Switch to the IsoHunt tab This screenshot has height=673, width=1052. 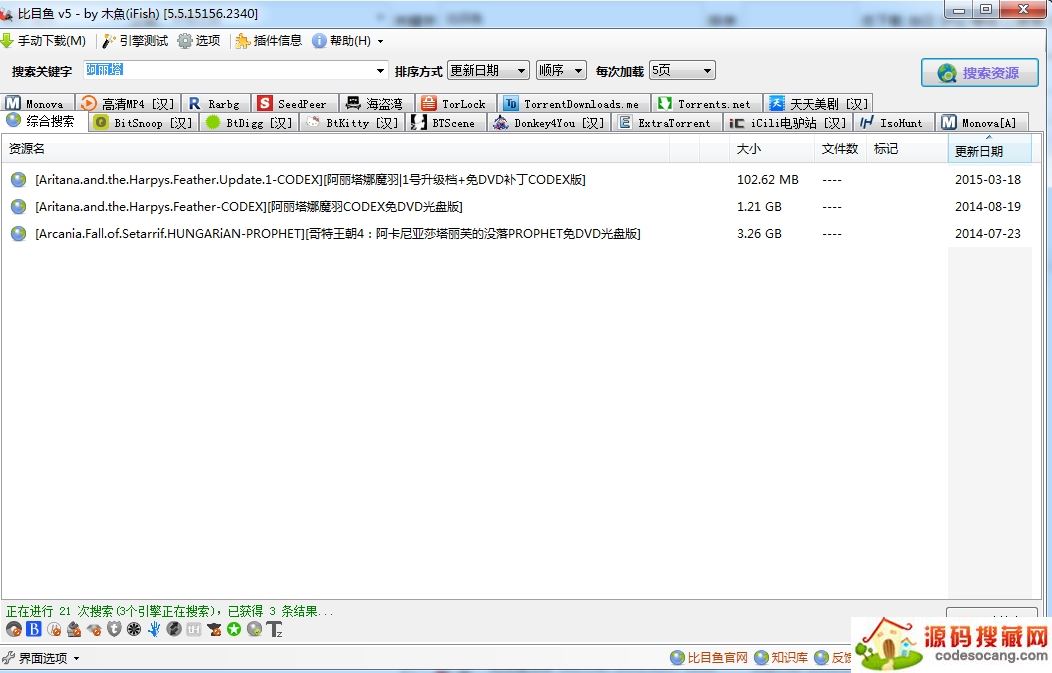point(894,123)
